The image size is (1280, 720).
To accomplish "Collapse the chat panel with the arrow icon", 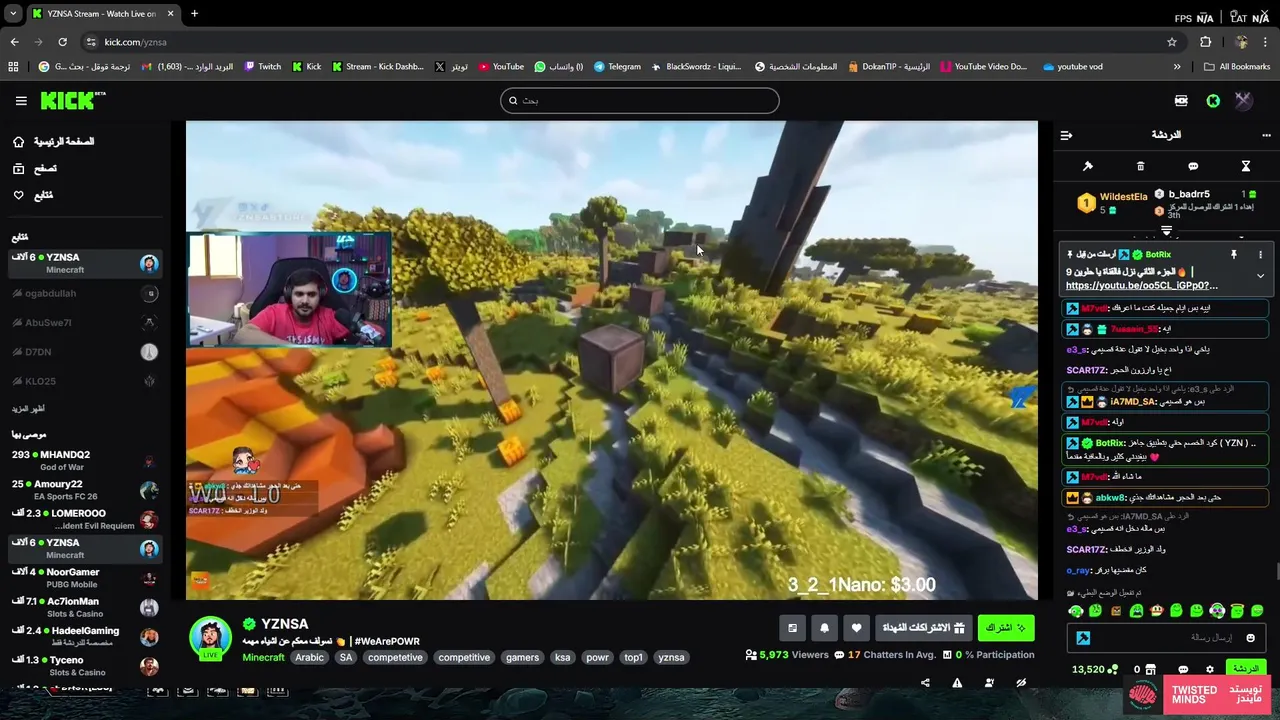I will coord(1066,135).
